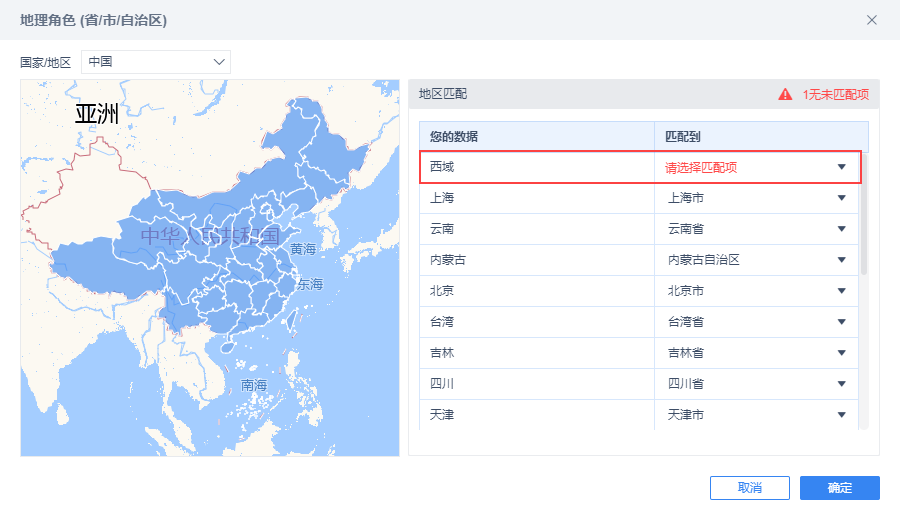The image size is (900, 510).
Task: Click the 您的数据 column header
Action: click(454, 136)
